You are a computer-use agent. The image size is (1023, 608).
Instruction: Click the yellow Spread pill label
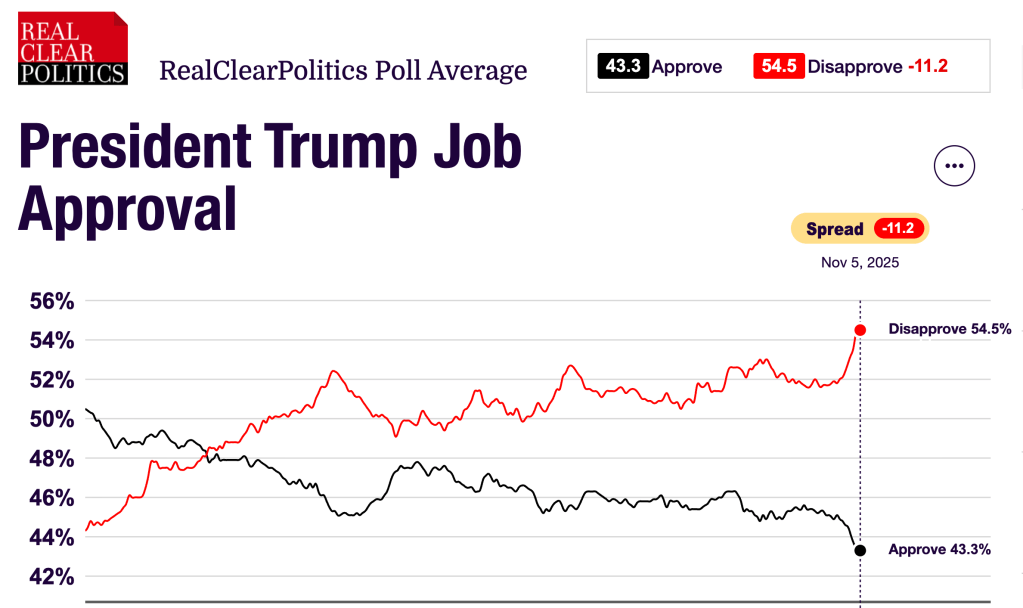tap(834, 229)
